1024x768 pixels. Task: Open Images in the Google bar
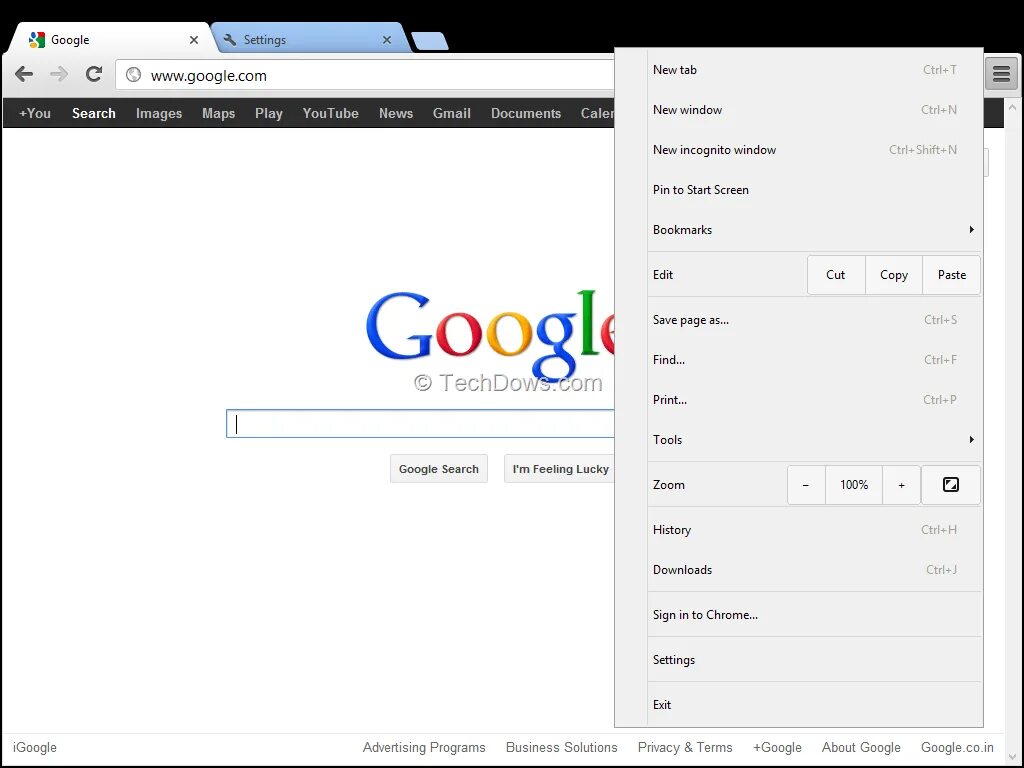click(159, 113)
